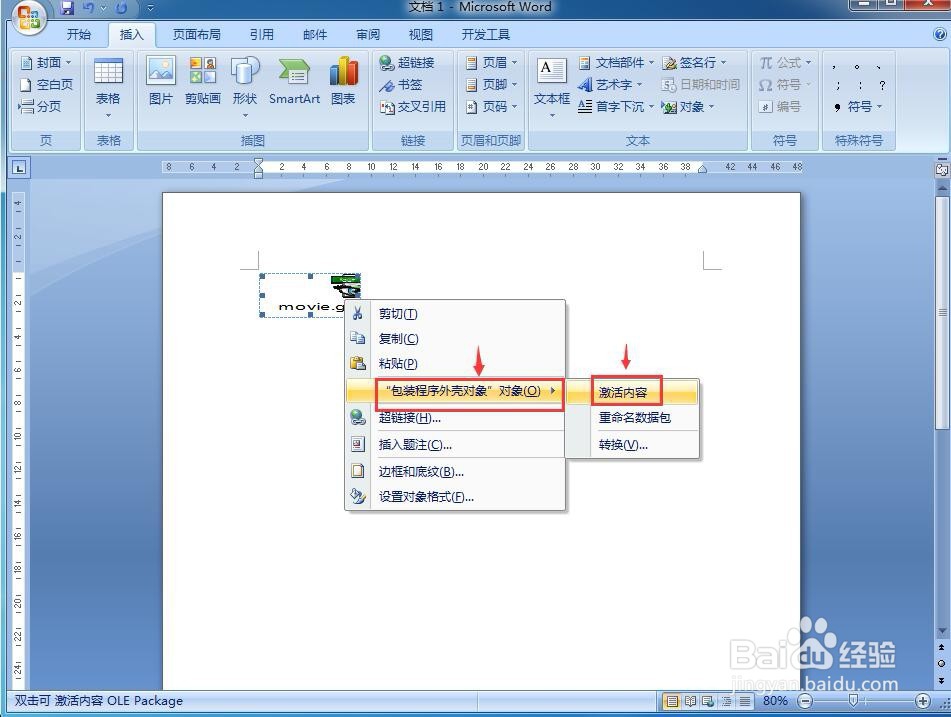Screen dimensions: 951x717
Task: Switch to the References (引用) tab
Action: [x=261, y=35]
